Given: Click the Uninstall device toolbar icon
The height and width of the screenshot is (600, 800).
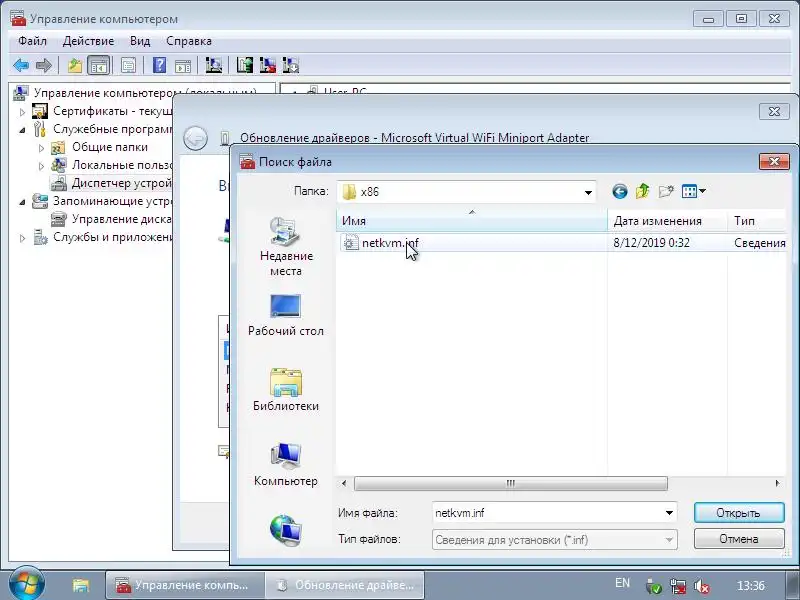Looking at the screenshot, I should click(267, 65).
